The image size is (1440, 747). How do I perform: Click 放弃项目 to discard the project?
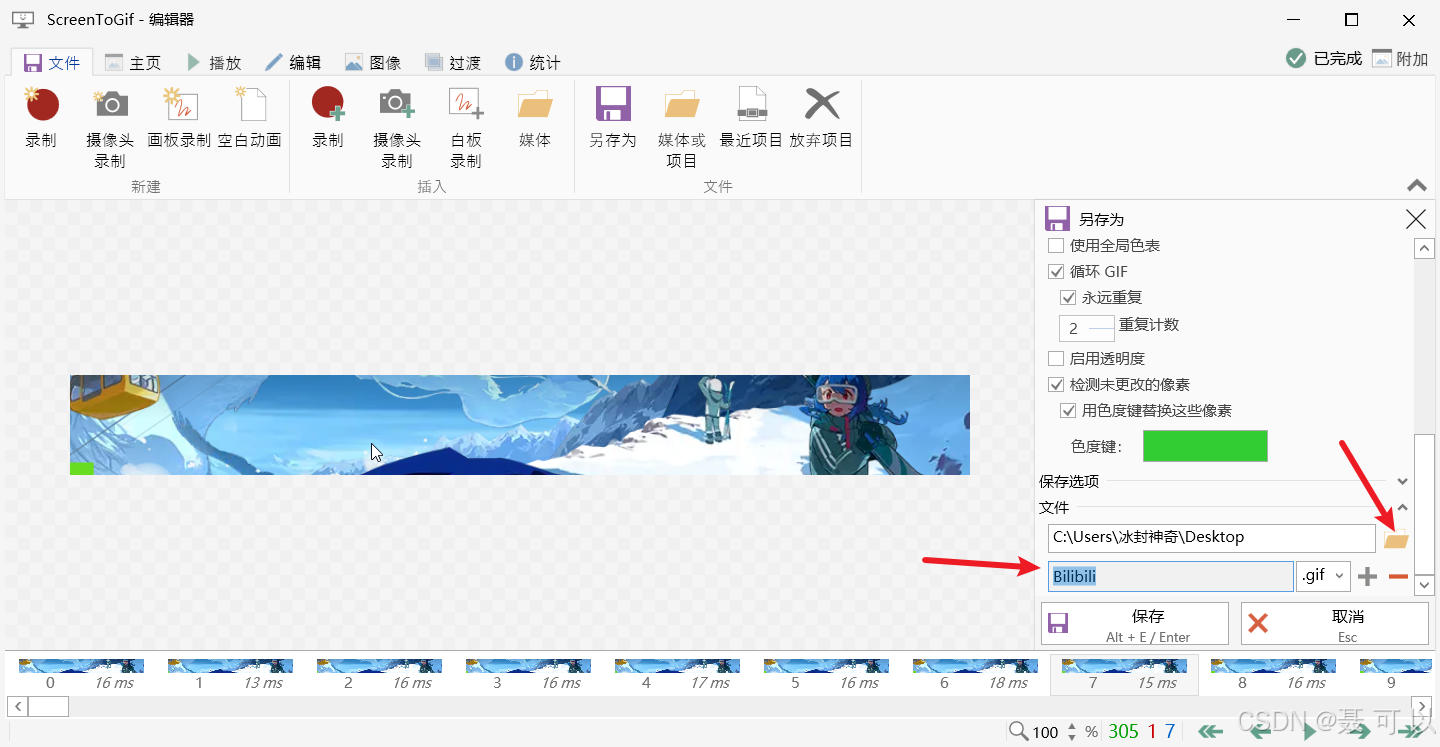tap(821, 119)
